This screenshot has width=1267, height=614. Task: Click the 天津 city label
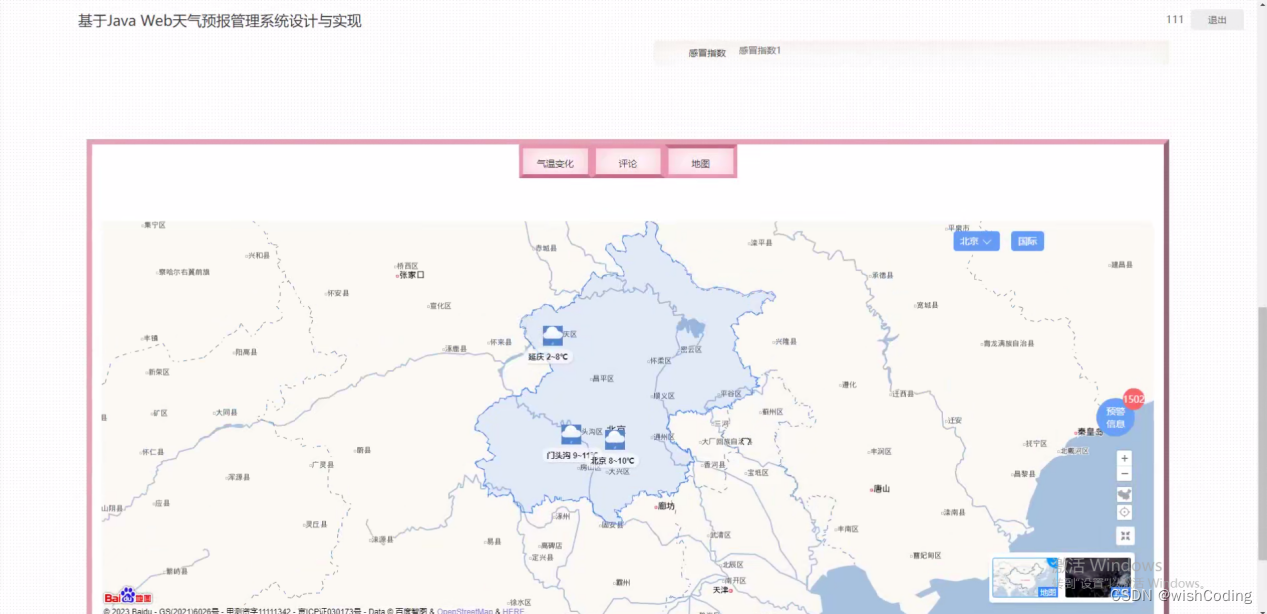(721, 590)
